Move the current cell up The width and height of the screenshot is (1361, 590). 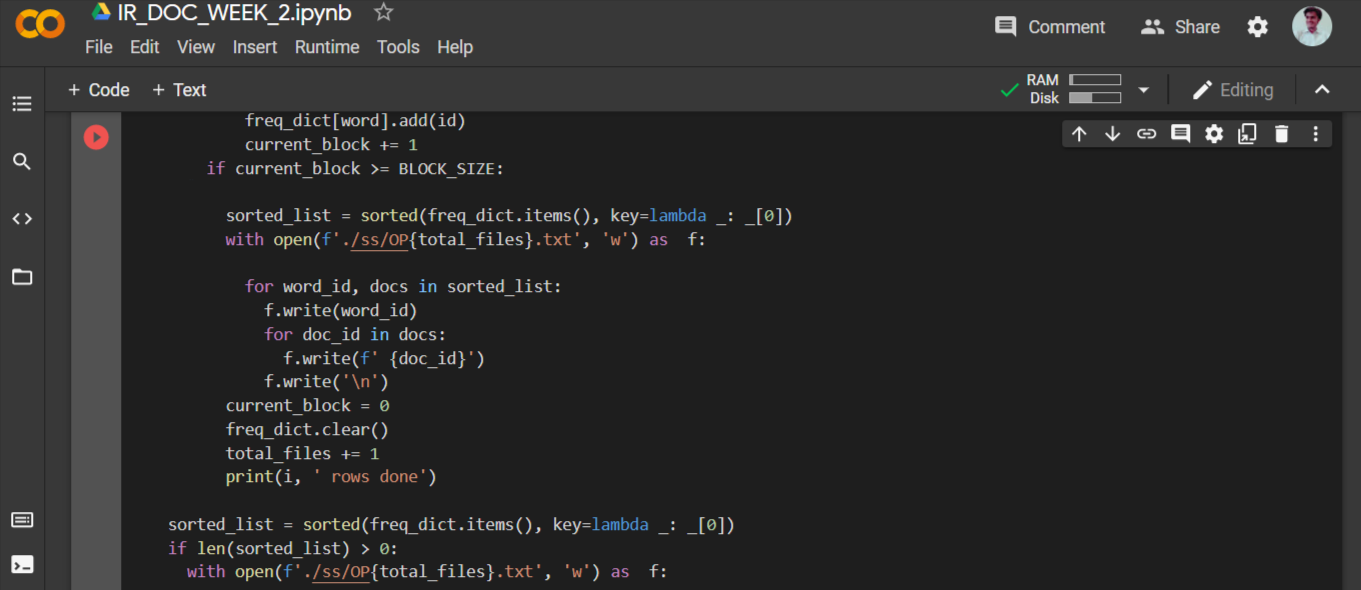(x=1079, y=133)
